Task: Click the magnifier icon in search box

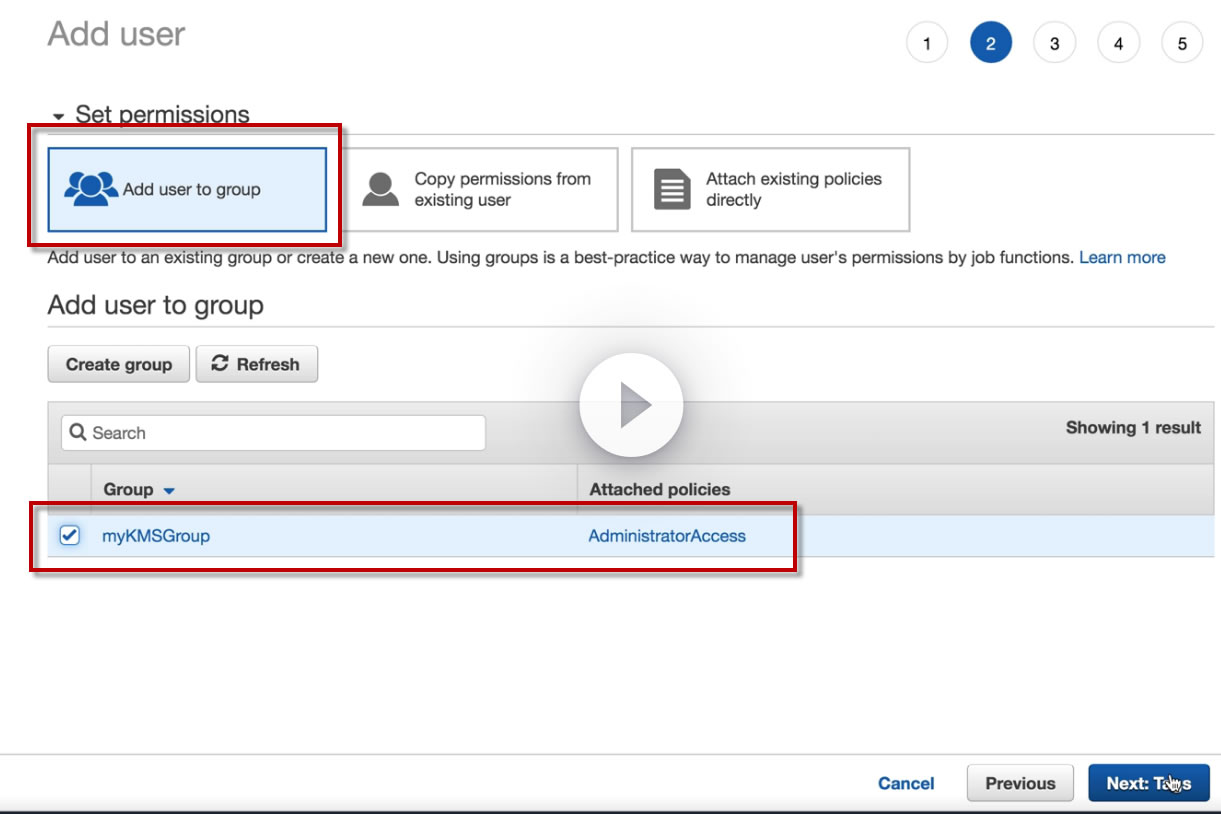Action: pos(78,433)
